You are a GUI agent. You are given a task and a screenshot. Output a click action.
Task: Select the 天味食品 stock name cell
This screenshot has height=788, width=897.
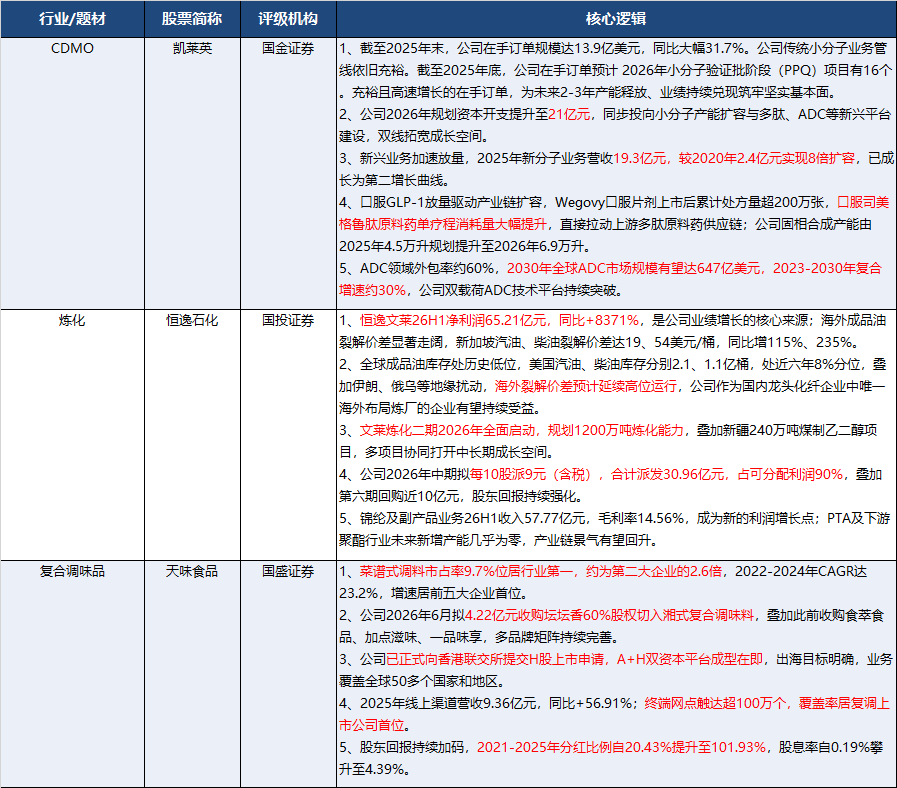192,674
